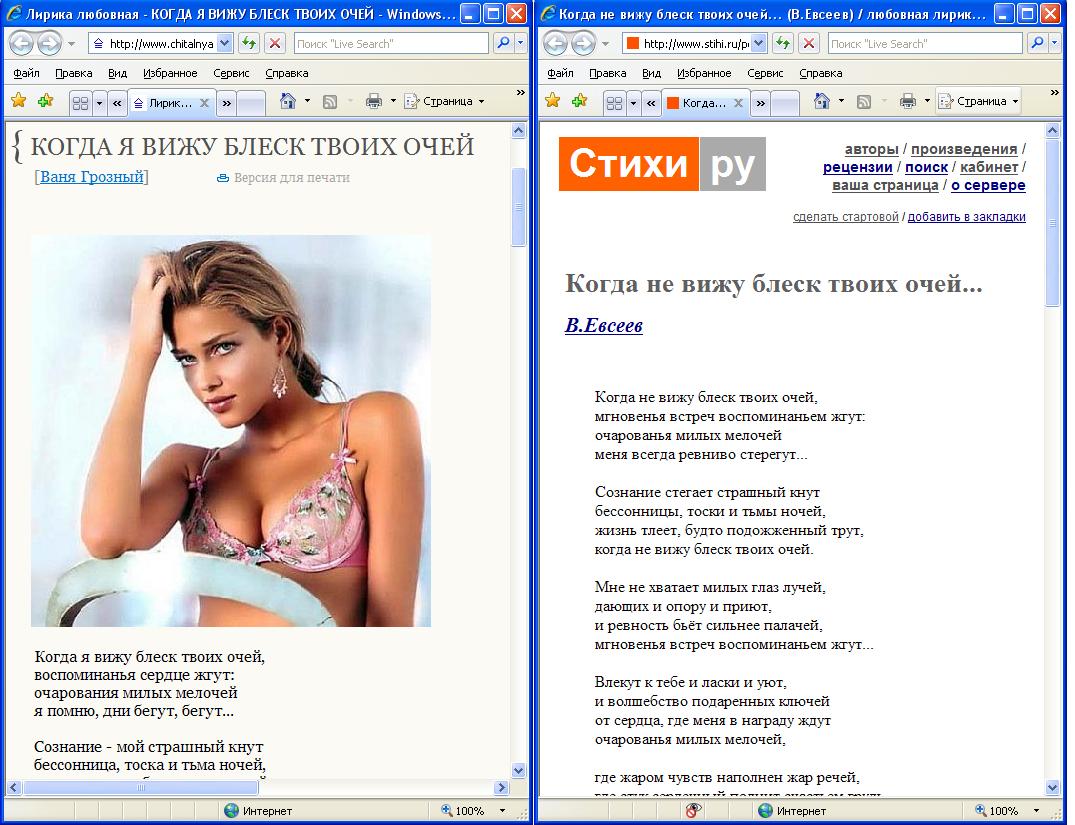Click Add to Favorites icon in stihi.ru window

point(579,101)
